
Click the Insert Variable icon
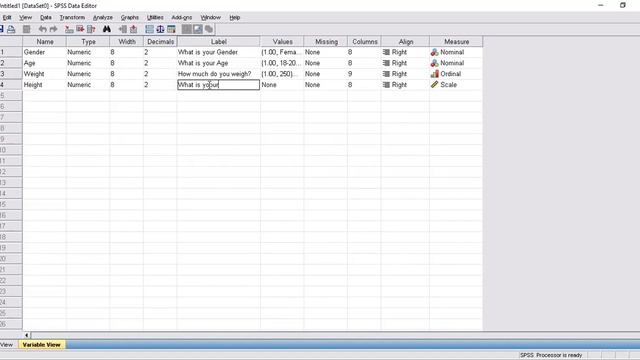[133, 29]
